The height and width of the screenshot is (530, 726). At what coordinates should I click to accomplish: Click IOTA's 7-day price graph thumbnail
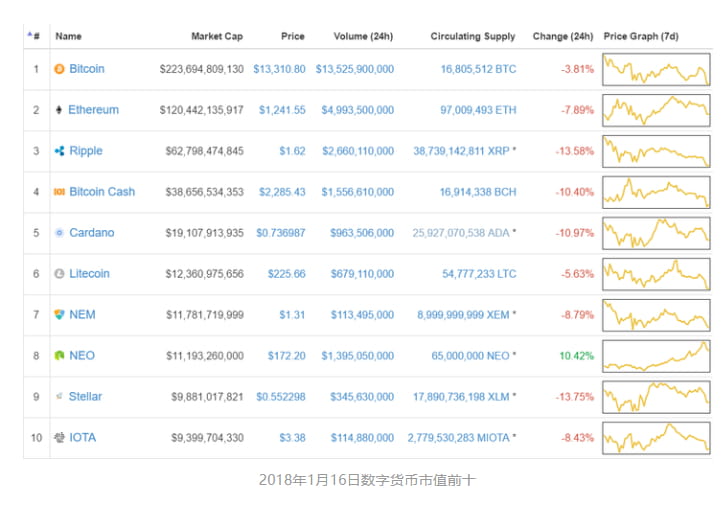coord(656,438)
